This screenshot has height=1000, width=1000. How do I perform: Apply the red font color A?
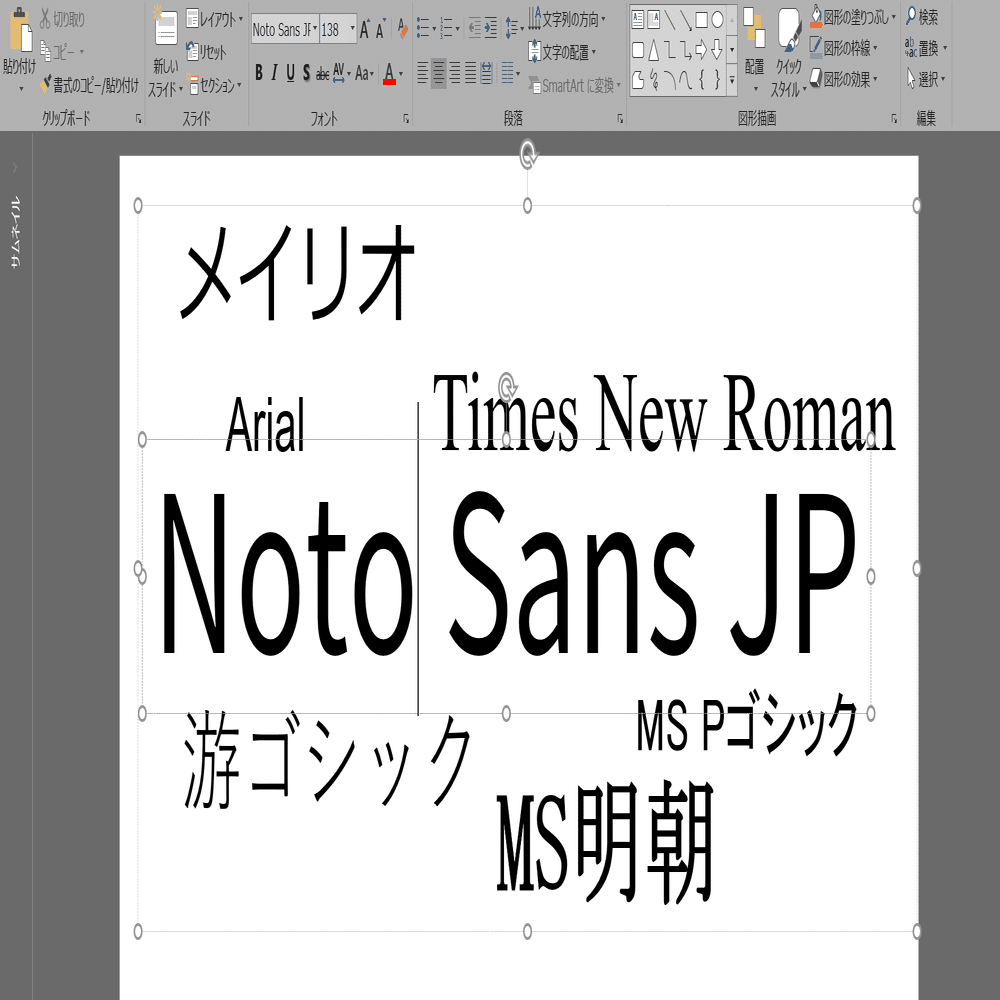tap(390, 74)
